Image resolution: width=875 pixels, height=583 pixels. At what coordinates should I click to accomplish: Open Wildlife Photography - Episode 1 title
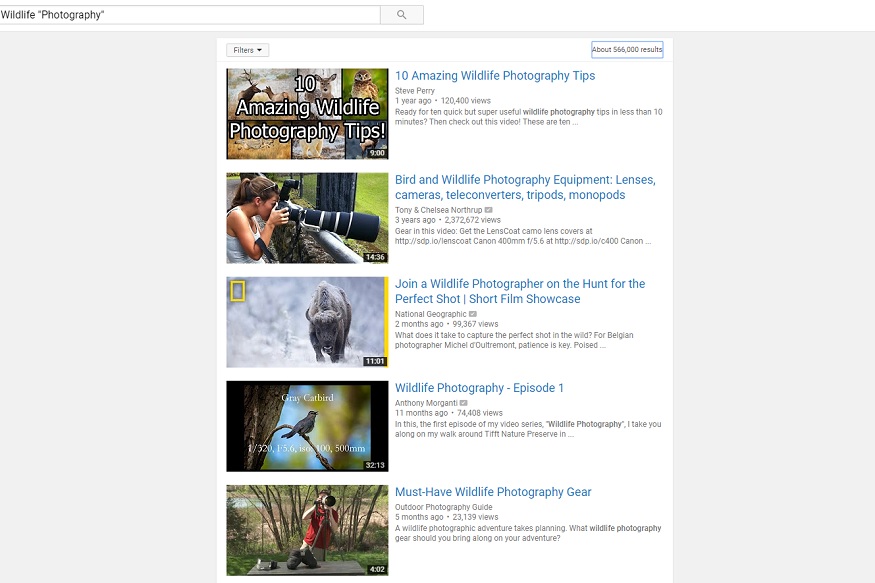479,388
